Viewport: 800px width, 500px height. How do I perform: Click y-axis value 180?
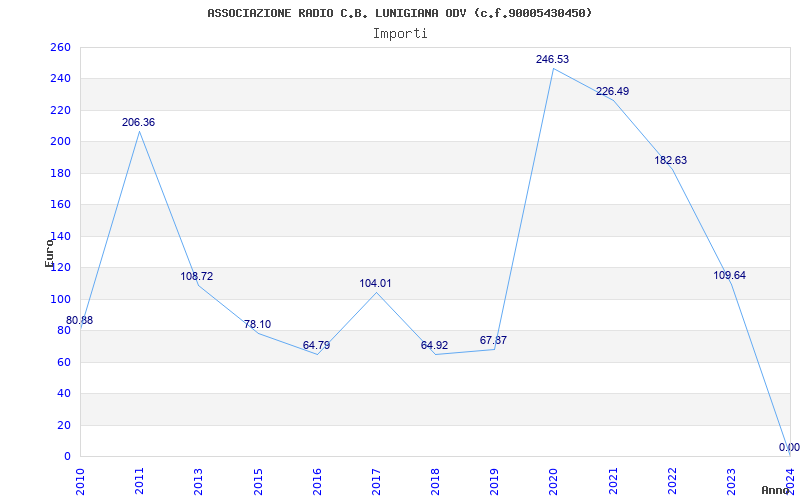(60, 173)
